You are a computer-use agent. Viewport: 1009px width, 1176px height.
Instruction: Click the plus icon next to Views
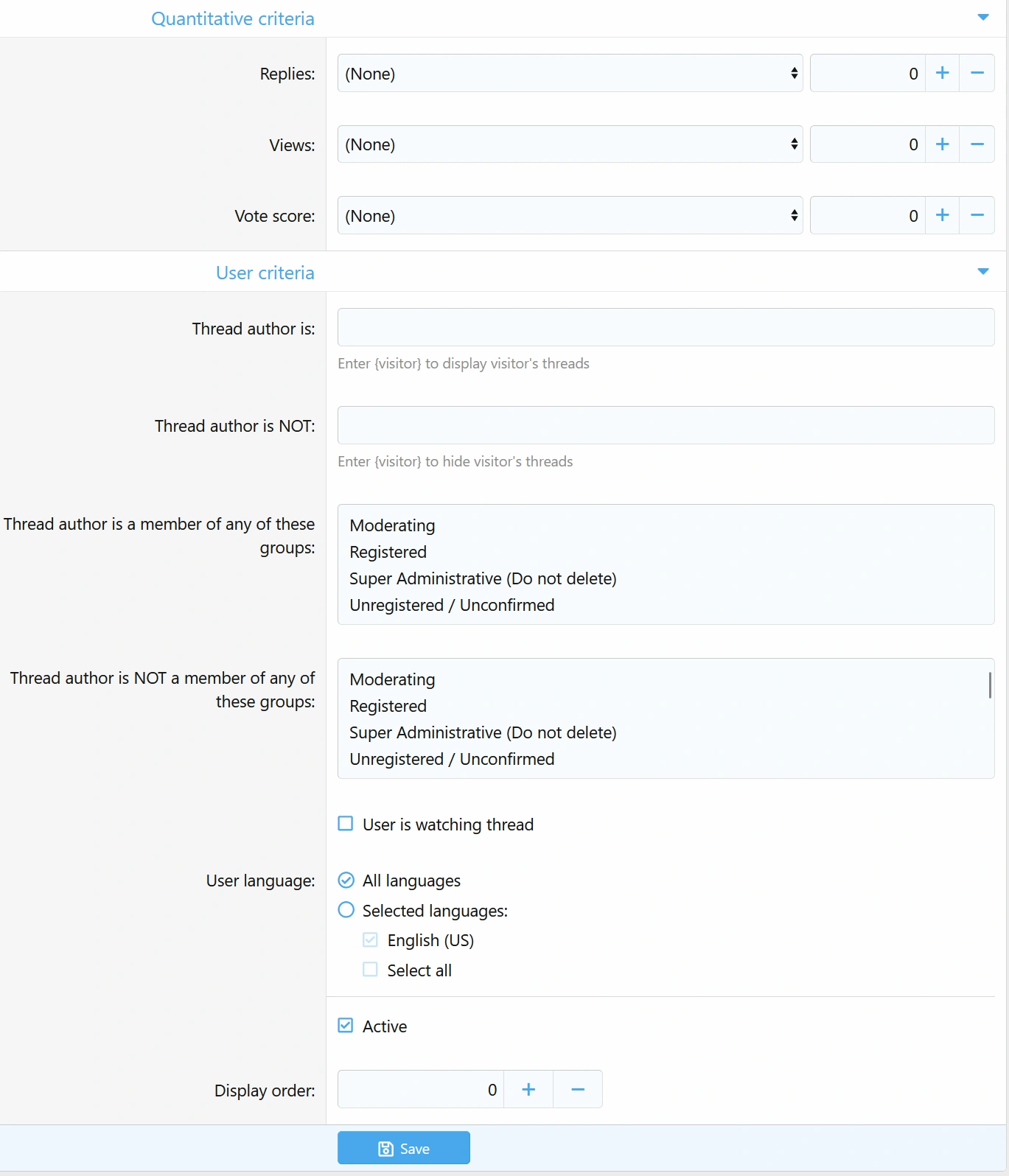942,144
